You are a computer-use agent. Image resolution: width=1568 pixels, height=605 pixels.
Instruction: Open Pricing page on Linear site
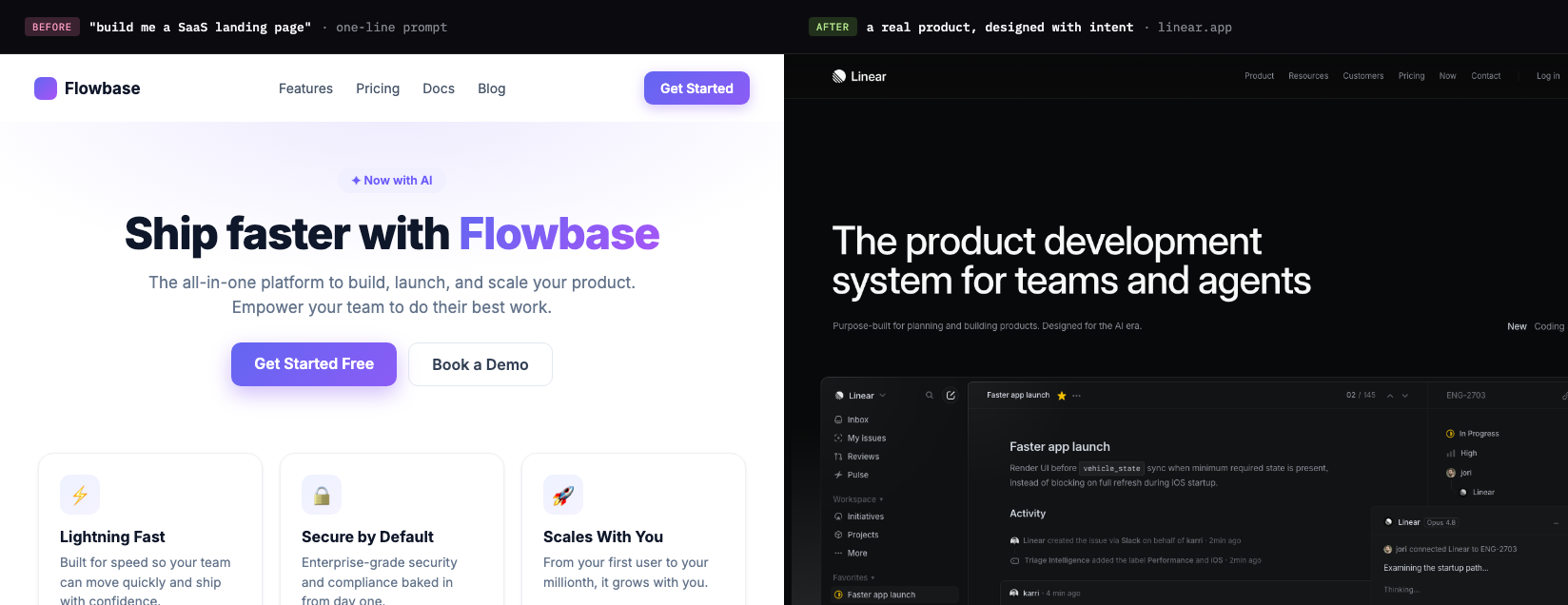[1411, 76]
